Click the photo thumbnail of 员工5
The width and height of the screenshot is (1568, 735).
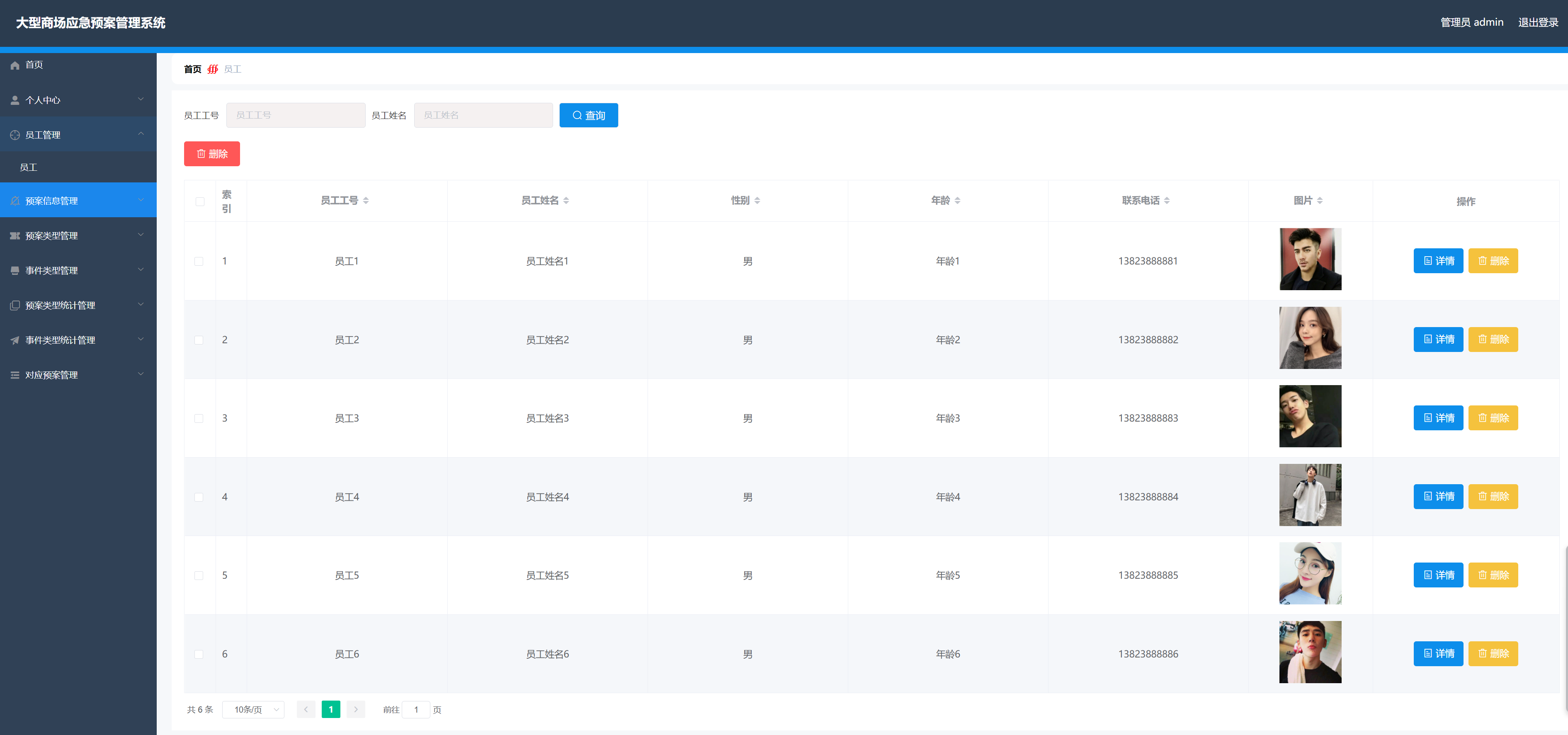coord(1310,573)
